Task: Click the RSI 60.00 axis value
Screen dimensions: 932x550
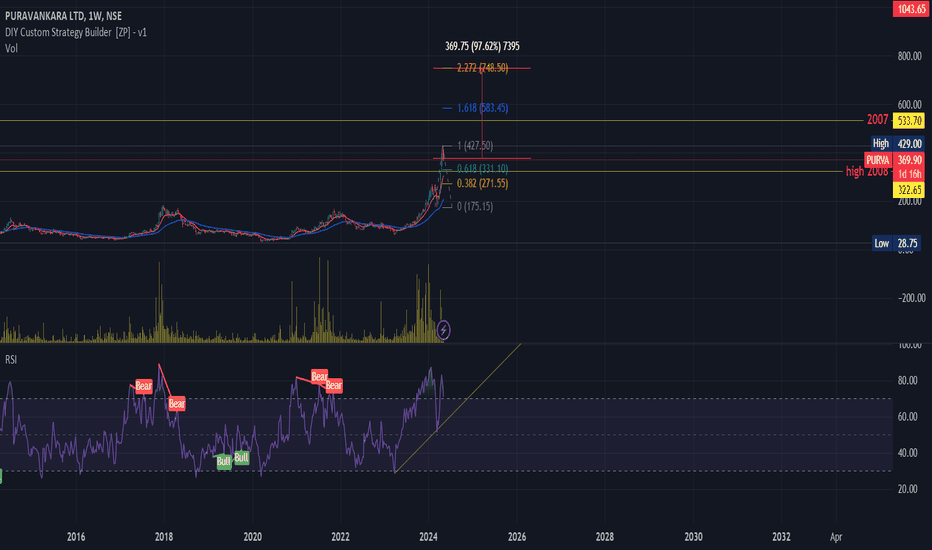Action: [x=907, y=417]
